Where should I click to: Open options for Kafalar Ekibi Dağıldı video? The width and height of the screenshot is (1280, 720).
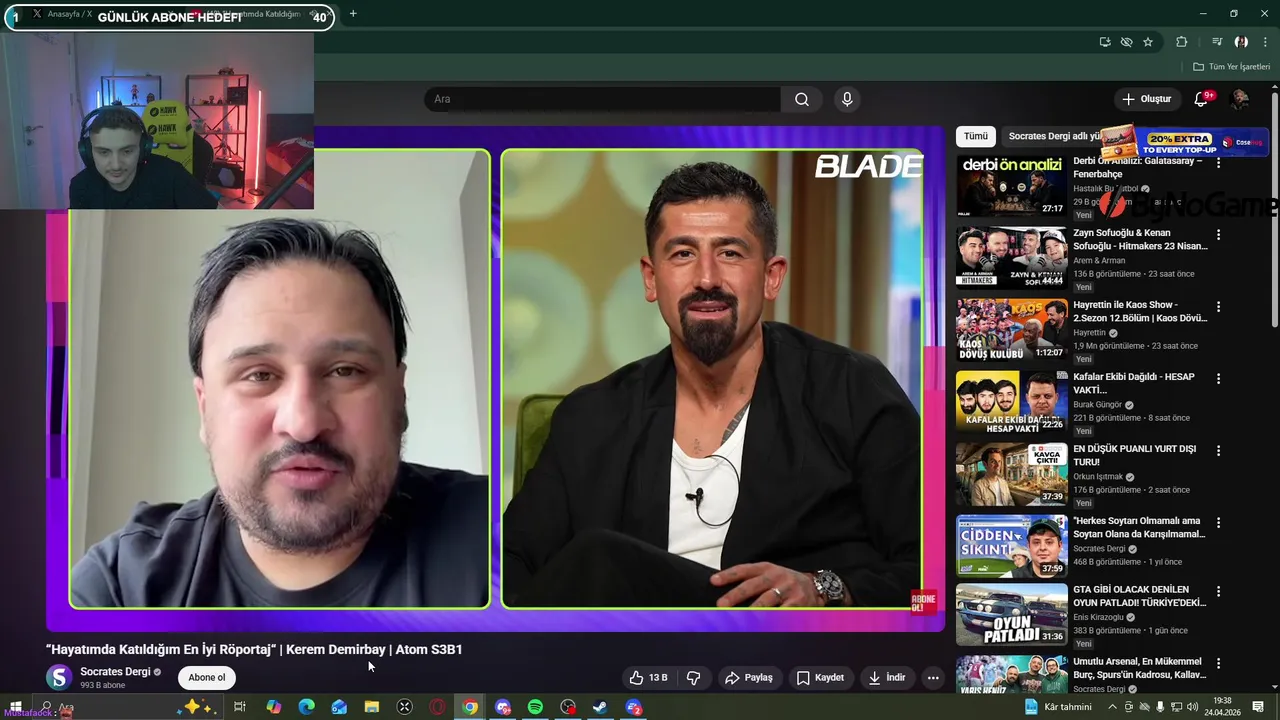point(1218,379)
